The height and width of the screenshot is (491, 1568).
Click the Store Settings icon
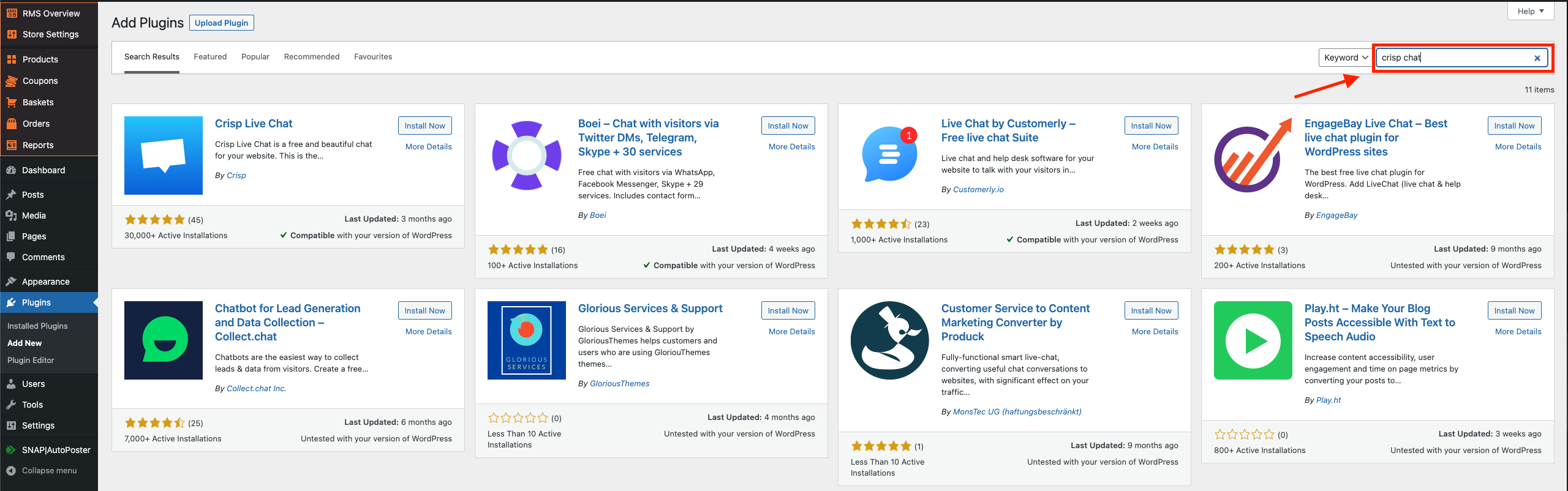tap(12, 34)
